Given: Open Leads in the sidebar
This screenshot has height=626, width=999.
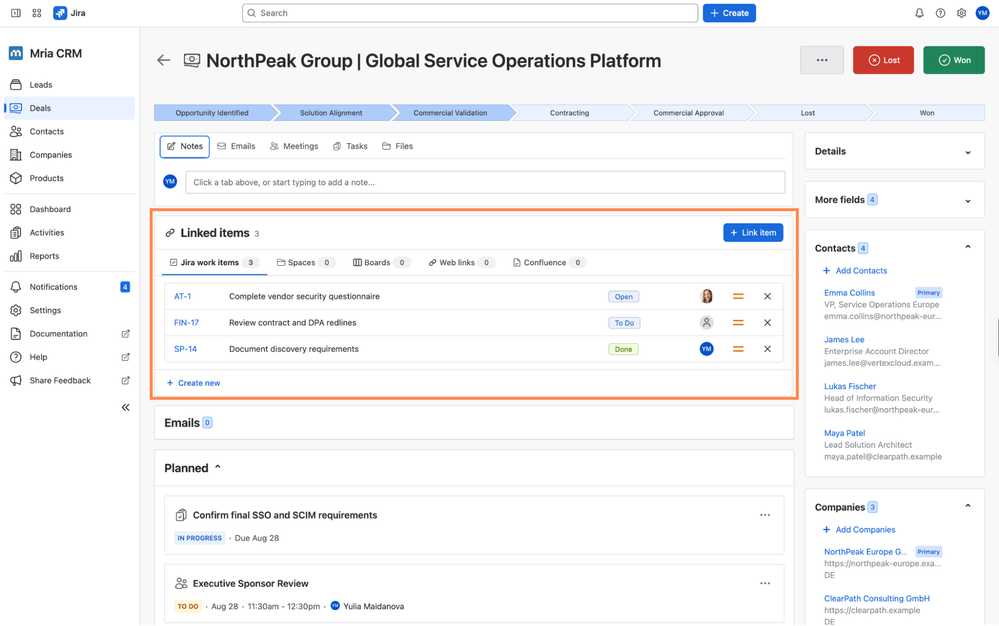Looking at the screenshot, I should click(70, 85).
